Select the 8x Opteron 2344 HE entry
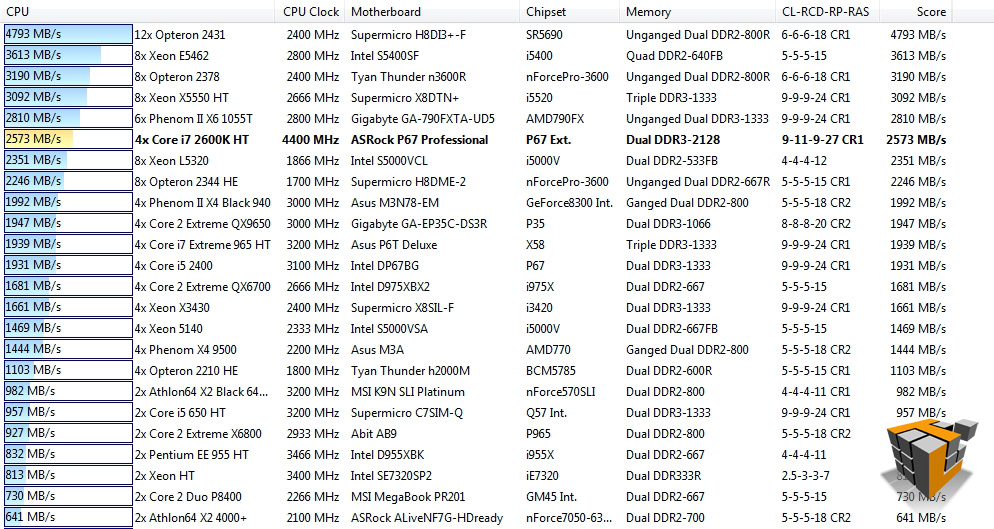This screenshot has width=994, height=529. pos(186,181)
